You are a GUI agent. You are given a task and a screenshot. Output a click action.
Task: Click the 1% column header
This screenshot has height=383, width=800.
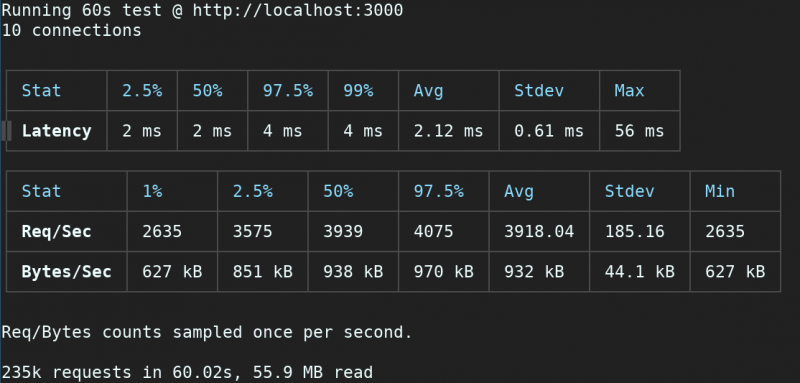[152, 191]
